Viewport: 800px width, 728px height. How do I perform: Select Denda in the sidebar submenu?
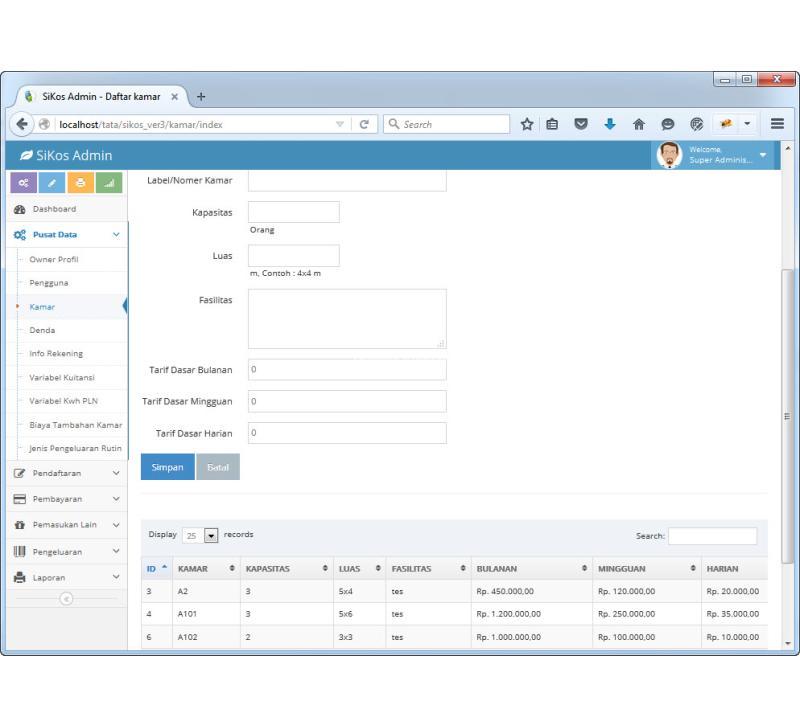point(43,330)
